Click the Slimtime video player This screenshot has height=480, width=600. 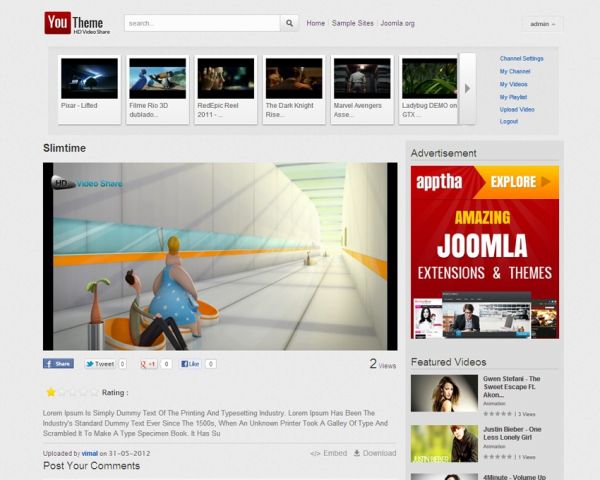tap(220, 256)
